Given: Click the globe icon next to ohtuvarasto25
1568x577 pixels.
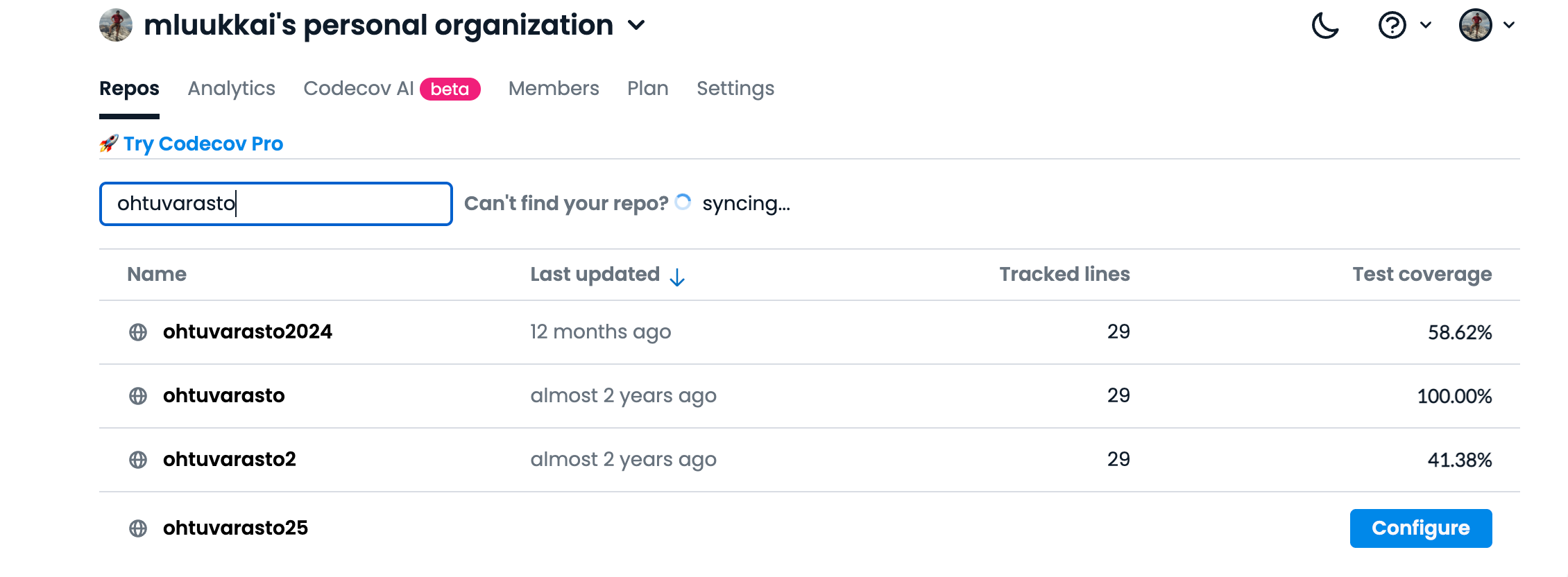Looking at the screenshot, I should point(138,528).
